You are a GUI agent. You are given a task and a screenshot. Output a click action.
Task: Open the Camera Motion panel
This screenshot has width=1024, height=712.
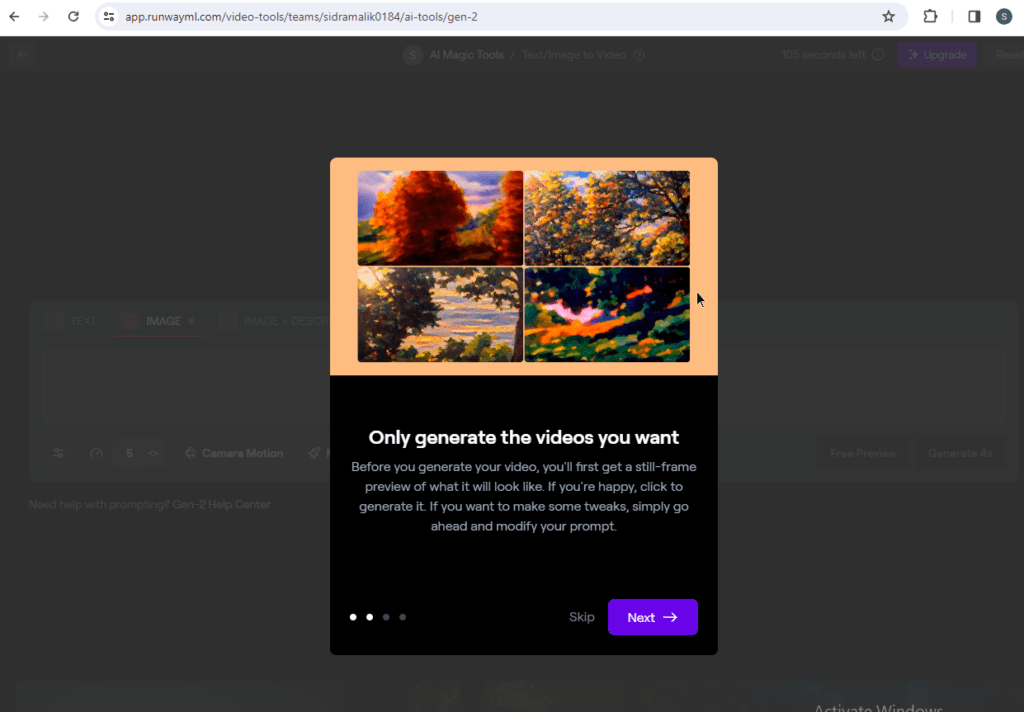[233, 453]
